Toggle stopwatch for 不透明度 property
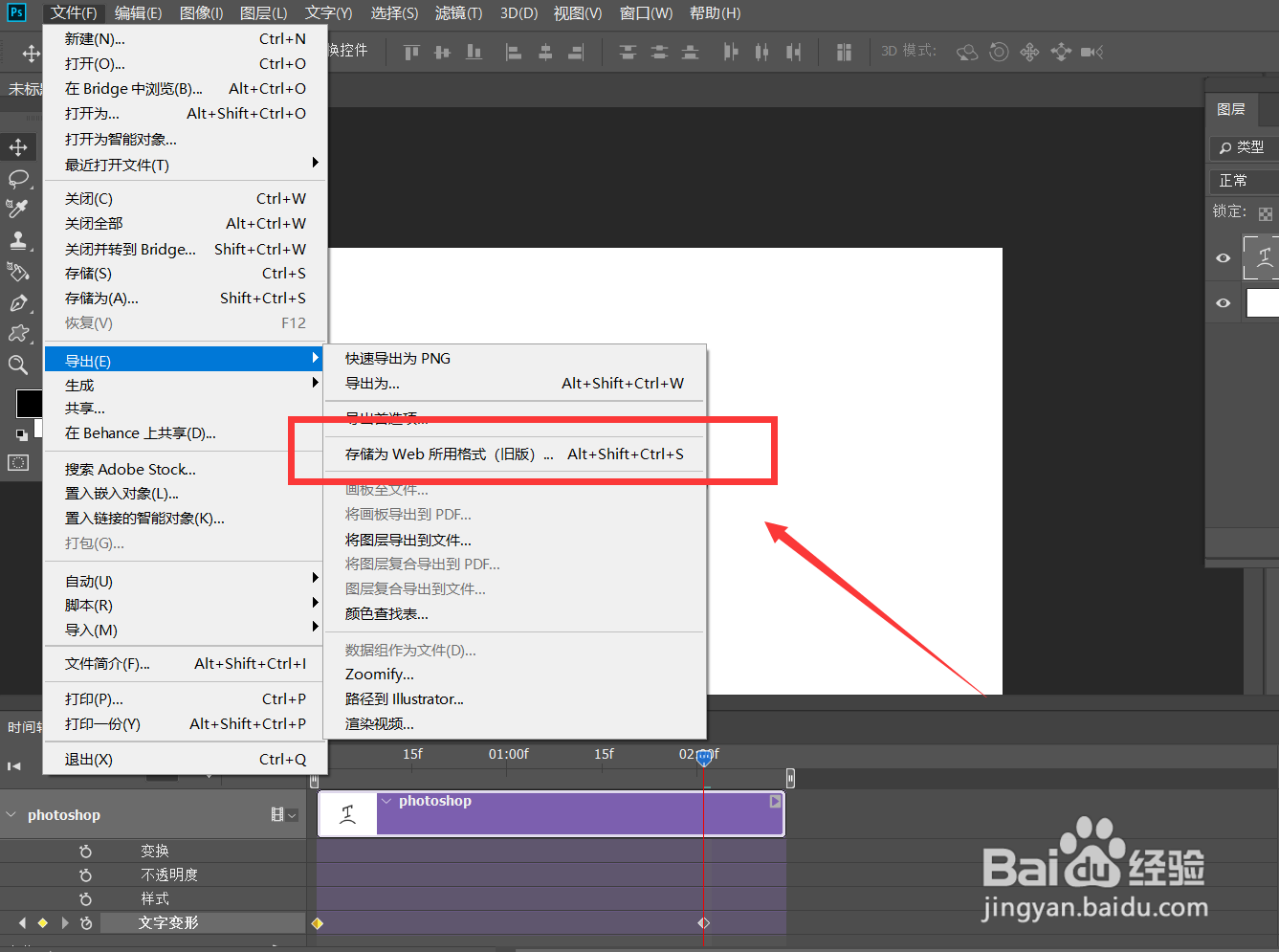 click(85, 875)
